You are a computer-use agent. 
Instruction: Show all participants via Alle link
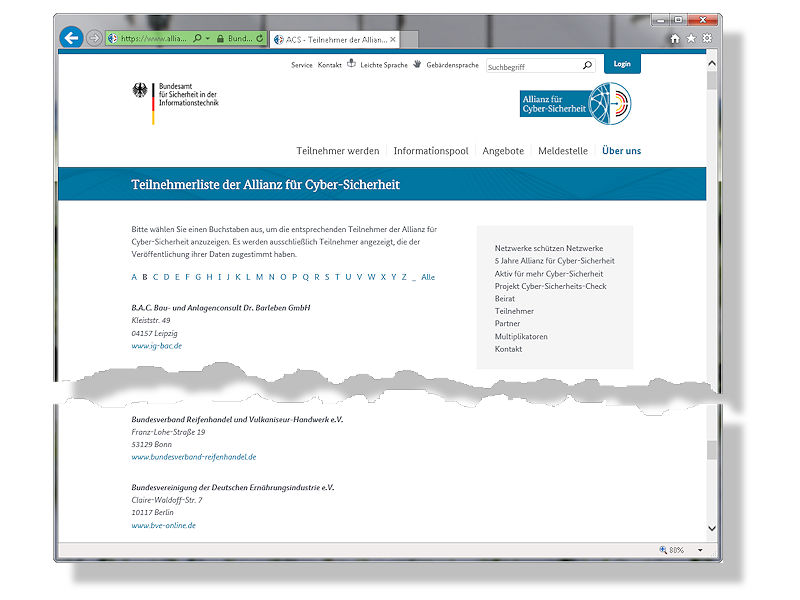(428, 277)
